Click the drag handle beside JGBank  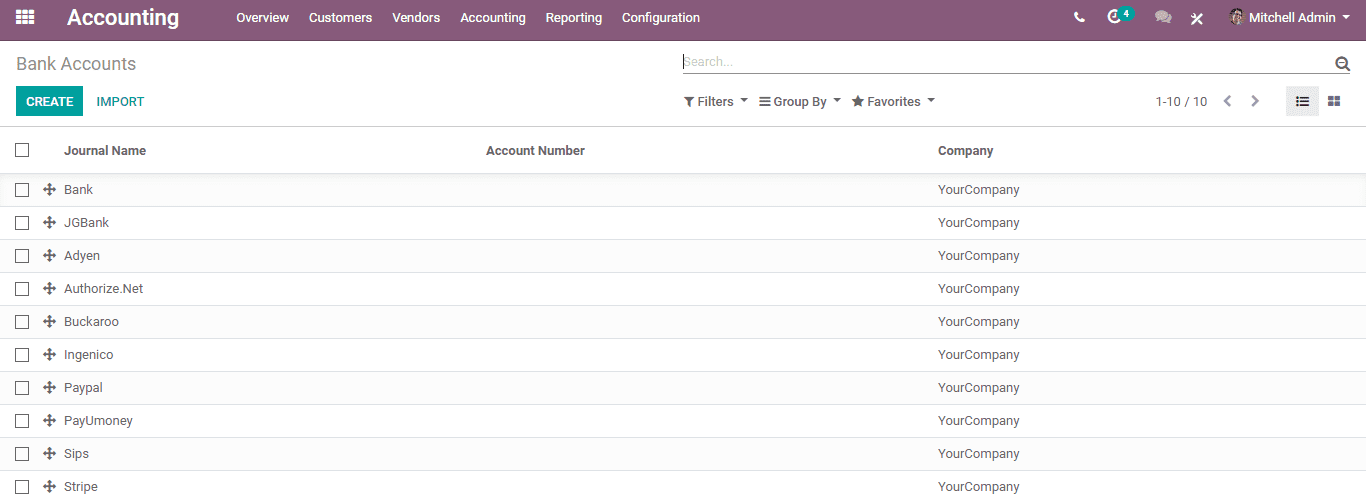[49, 222]
